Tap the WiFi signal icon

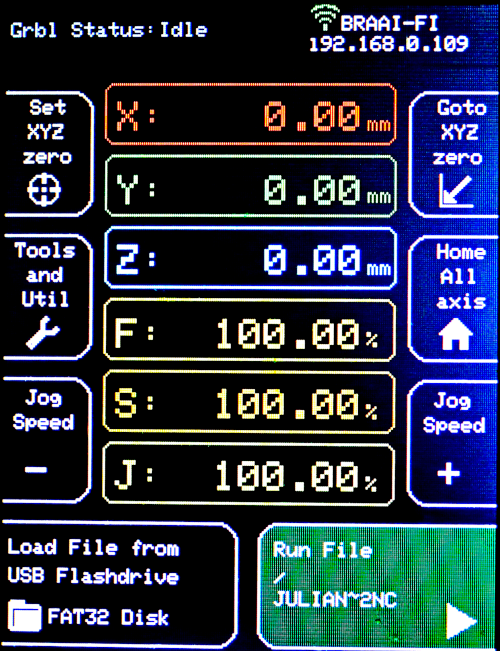tap(326, 17)
